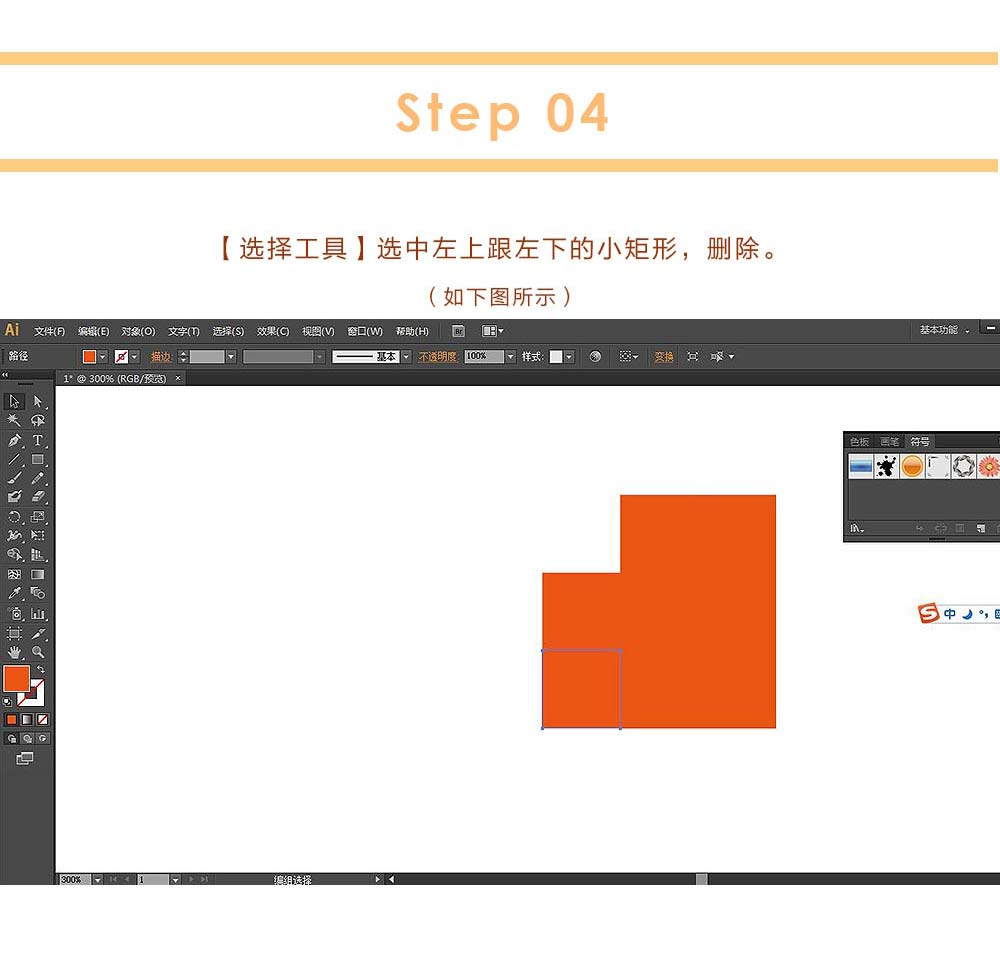Open stroke color dropdown in control bar
The image size is (1000, 962).
135,357
